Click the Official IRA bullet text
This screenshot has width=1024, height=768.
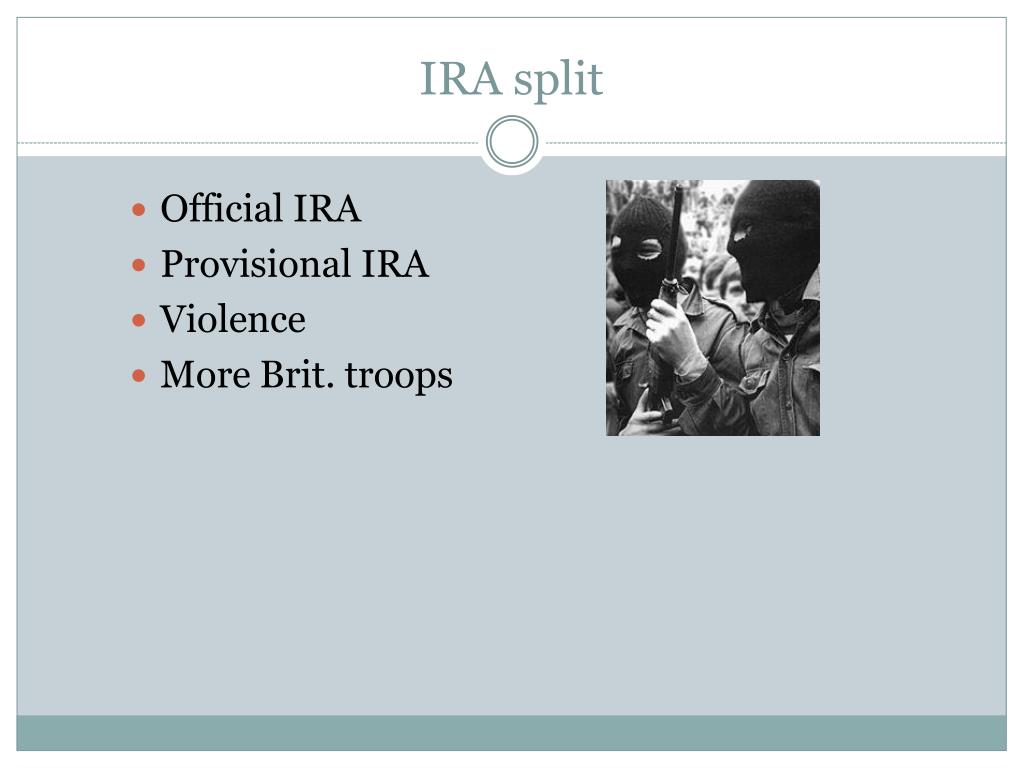pyautogui.click(x=261, y=208)
